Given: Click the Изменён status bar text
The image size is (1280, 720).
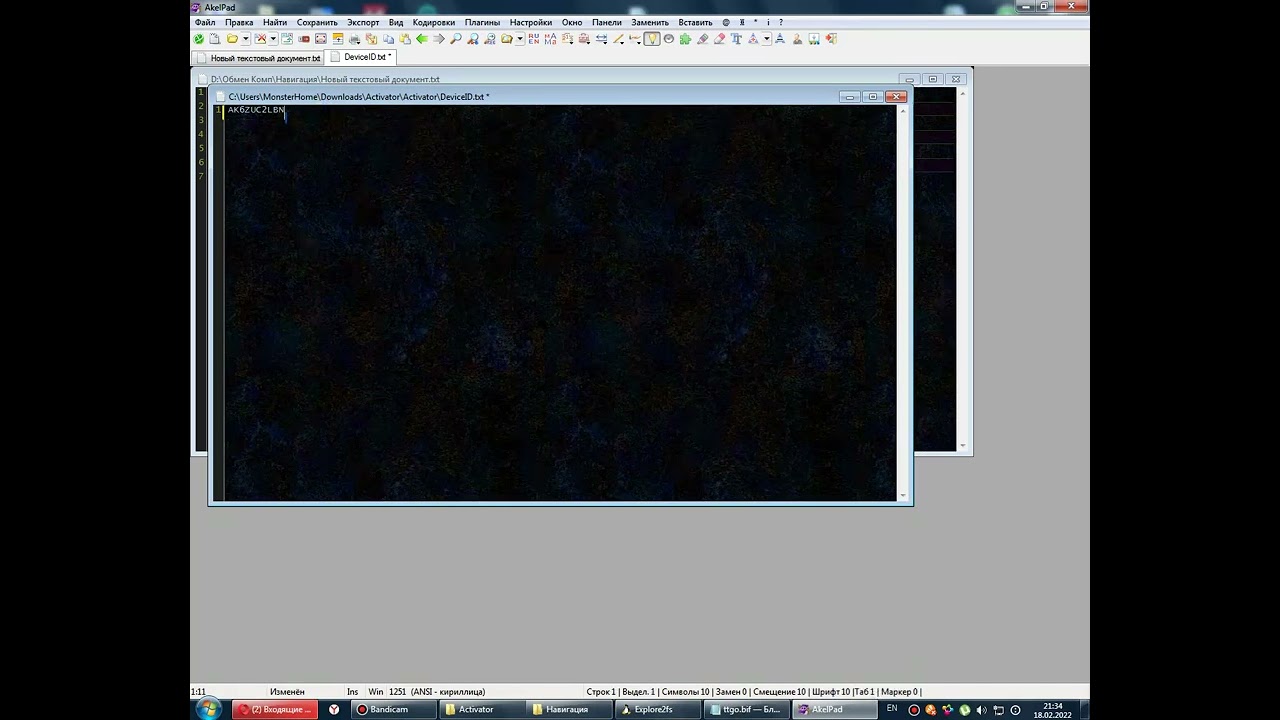Looking at the screenshot, I should pyautogui.click(x=287, y=692).
